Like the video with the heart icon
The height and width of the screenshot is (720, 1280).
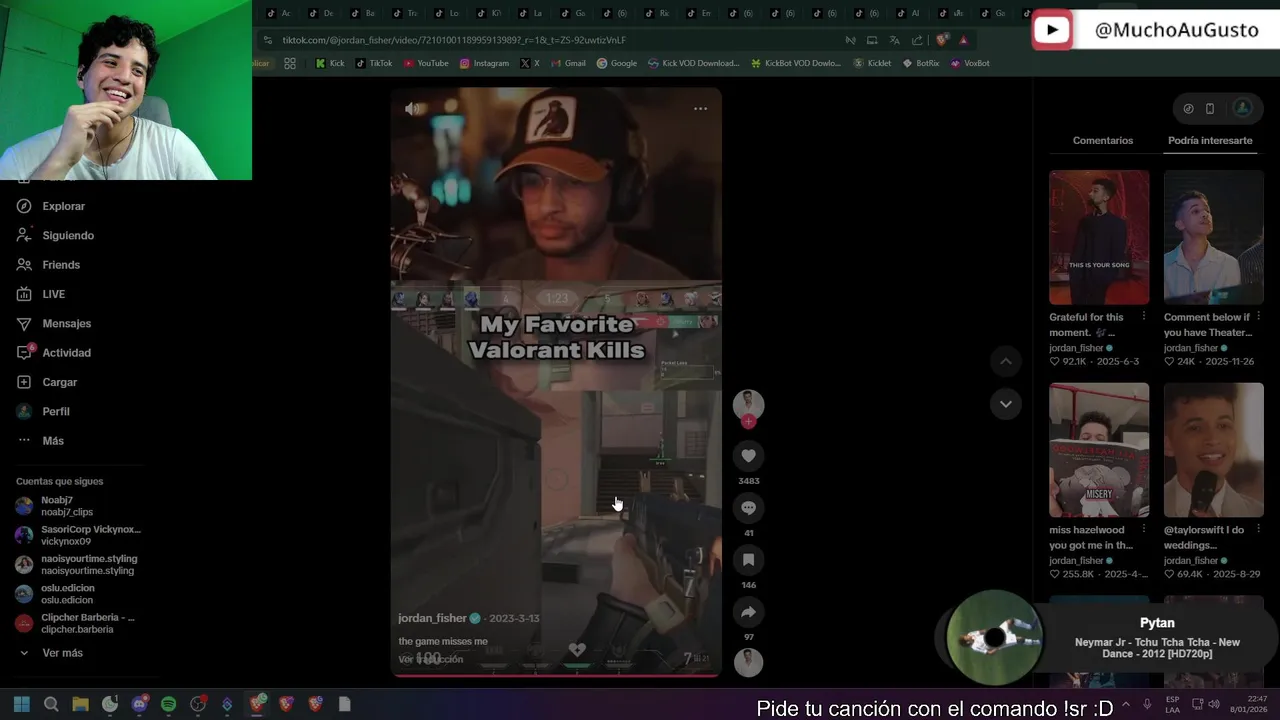[x=748, y=456]
